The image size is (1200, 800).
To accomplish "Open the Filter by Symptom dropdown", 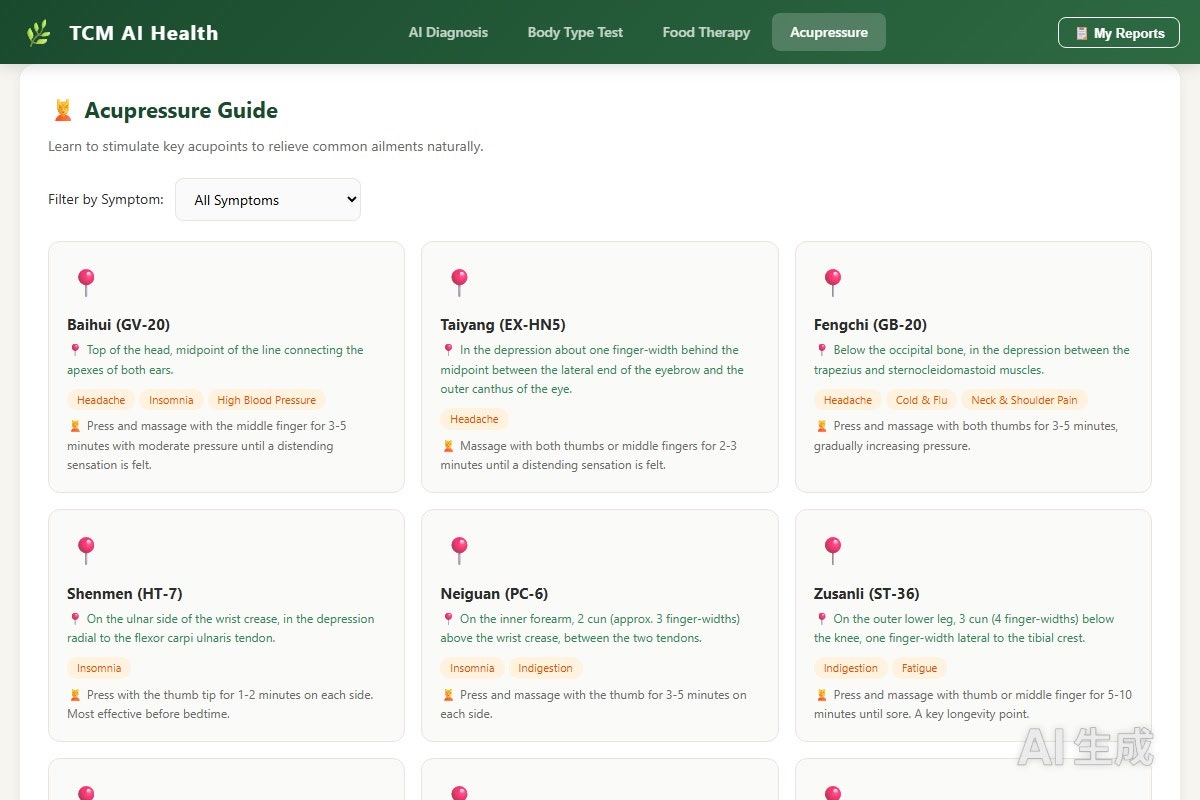I will point(268,200).
